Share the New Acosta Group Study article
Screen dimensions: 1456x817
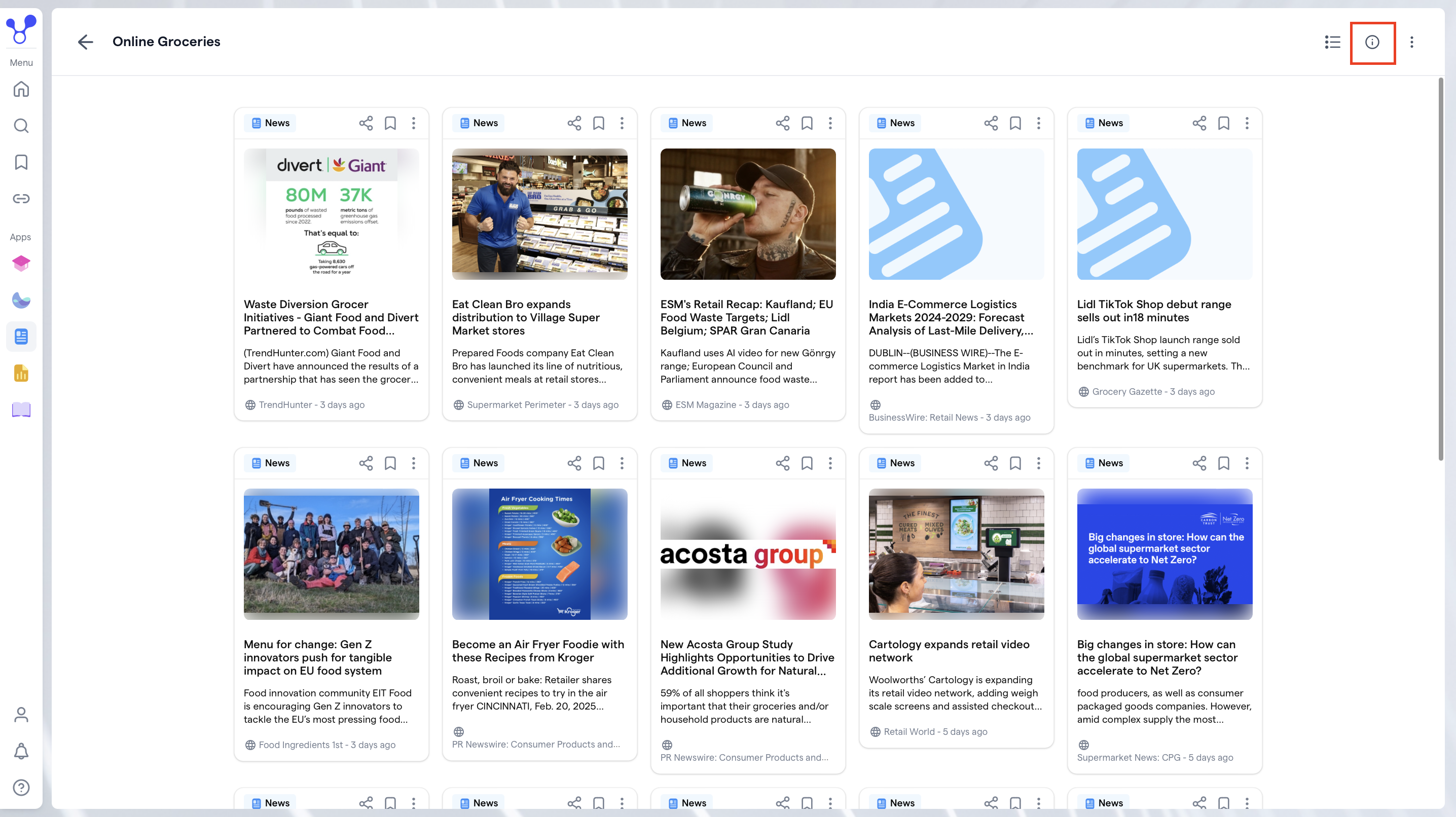pos(782,463)
